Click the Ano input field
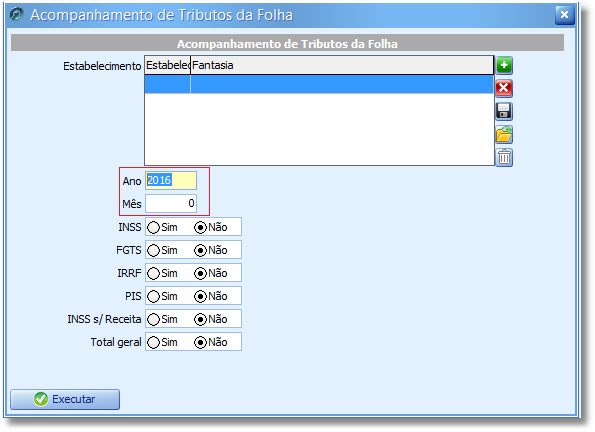The height and width of the screenshot is (432, 595). click(x=171, y=180)
